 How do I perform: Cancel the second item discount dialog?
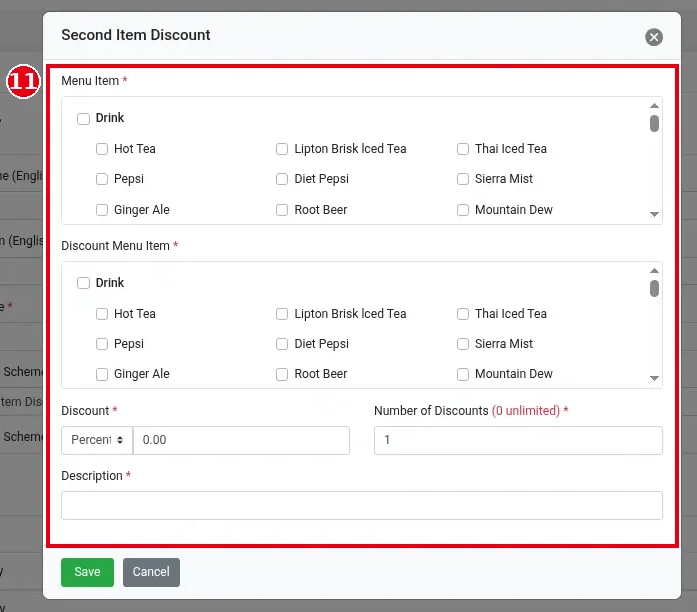click(x=151, y=572)
